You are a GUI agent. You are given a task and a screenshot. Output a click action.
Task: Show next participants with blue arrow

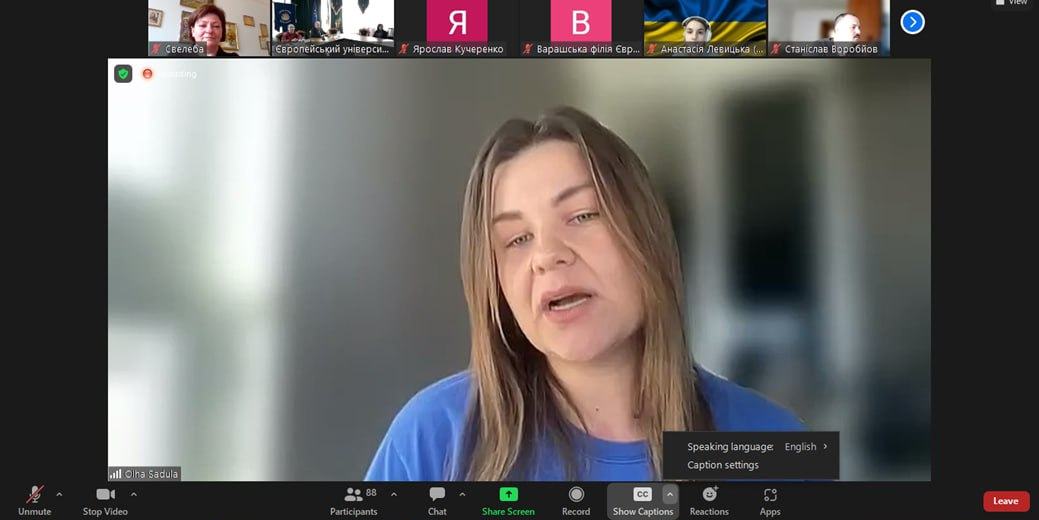pyautogui.click(x=912, y=22)
